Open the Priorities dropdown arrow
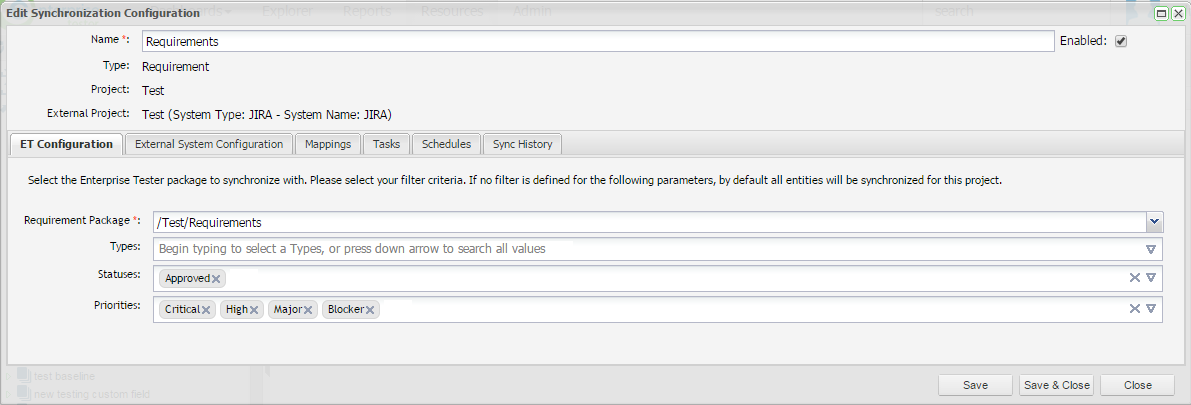The image size is (1191, 405). coord(1151,309)
